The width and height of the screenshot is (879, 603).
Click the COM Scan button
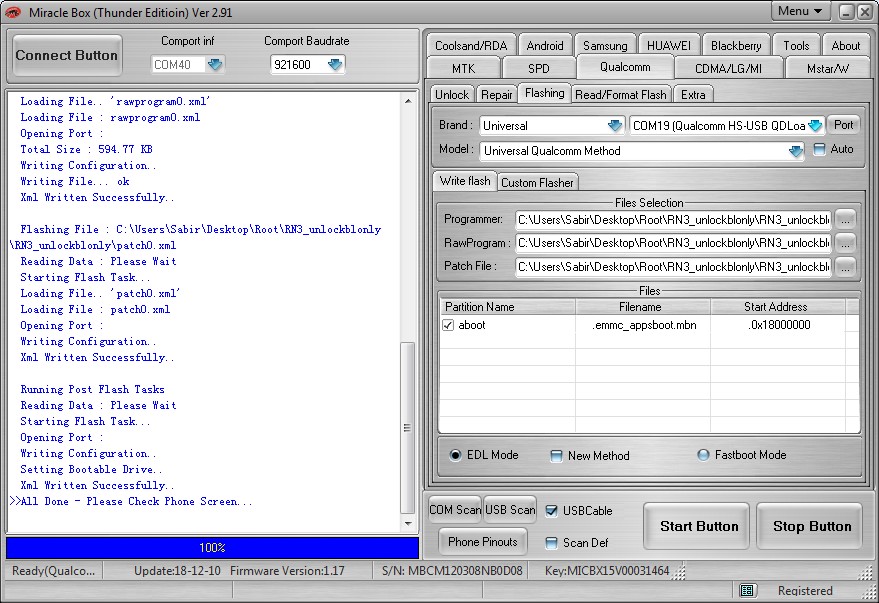(x=455, y=510)
